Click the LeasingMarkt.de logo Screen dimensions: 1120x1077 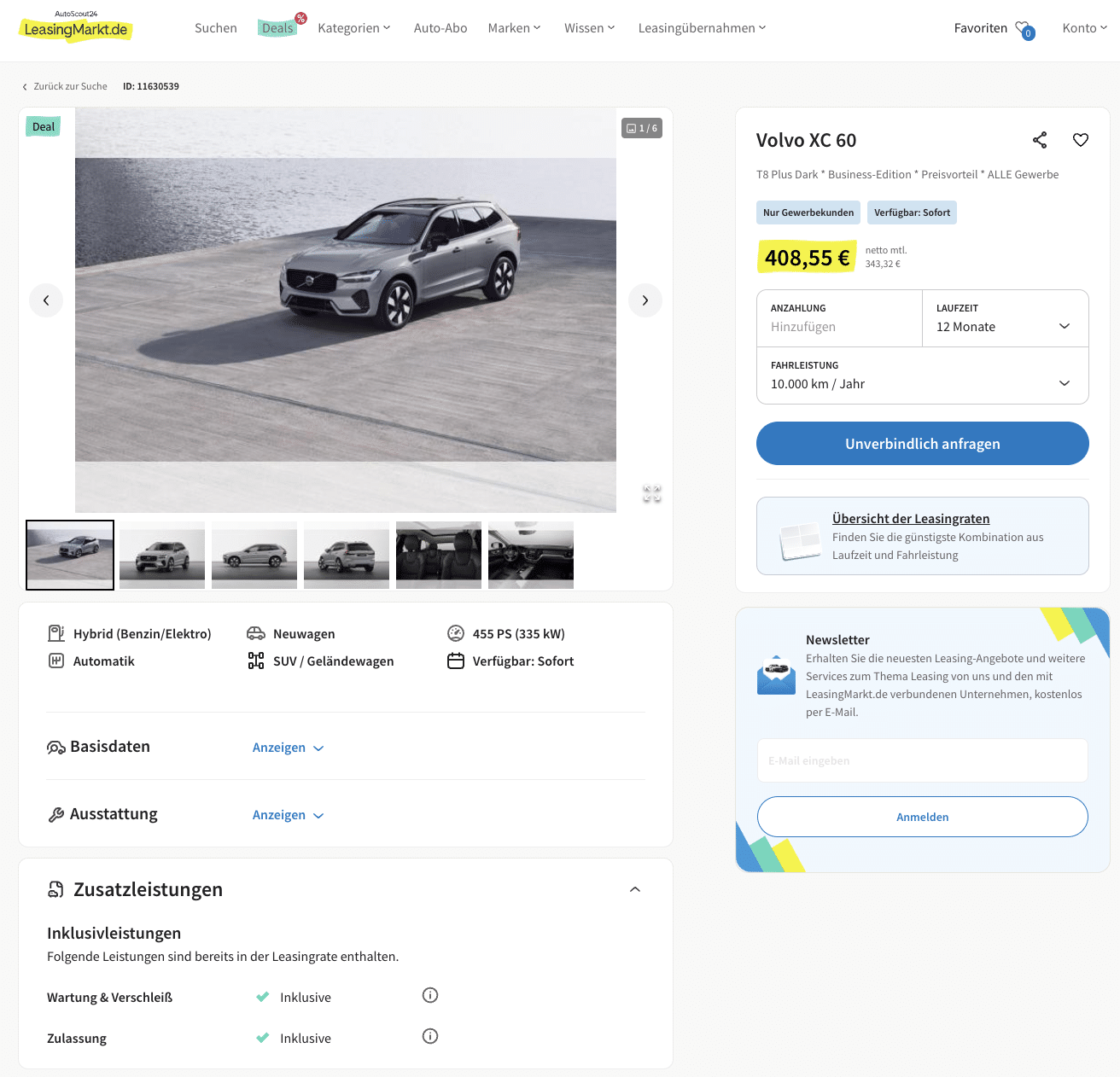click(75, 26)
